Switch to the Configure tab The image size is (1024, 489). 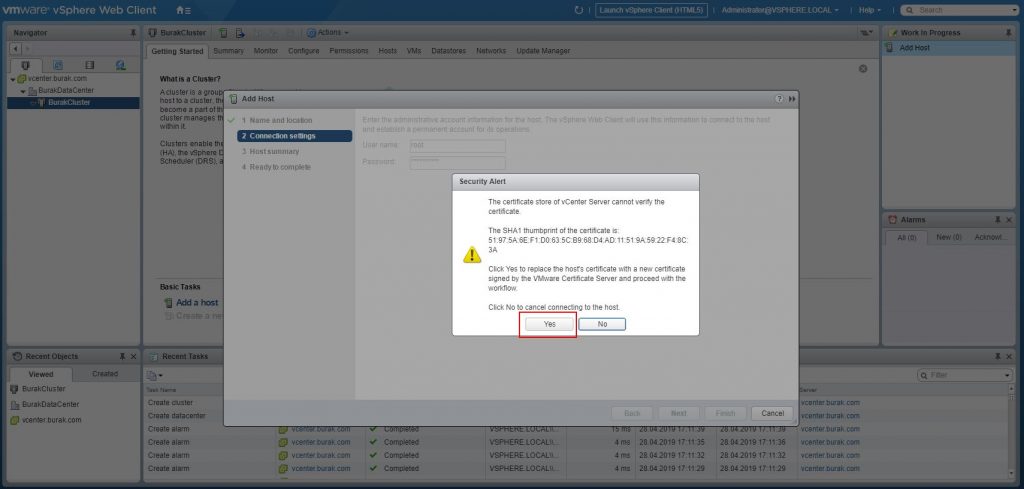tap(304, 51)
